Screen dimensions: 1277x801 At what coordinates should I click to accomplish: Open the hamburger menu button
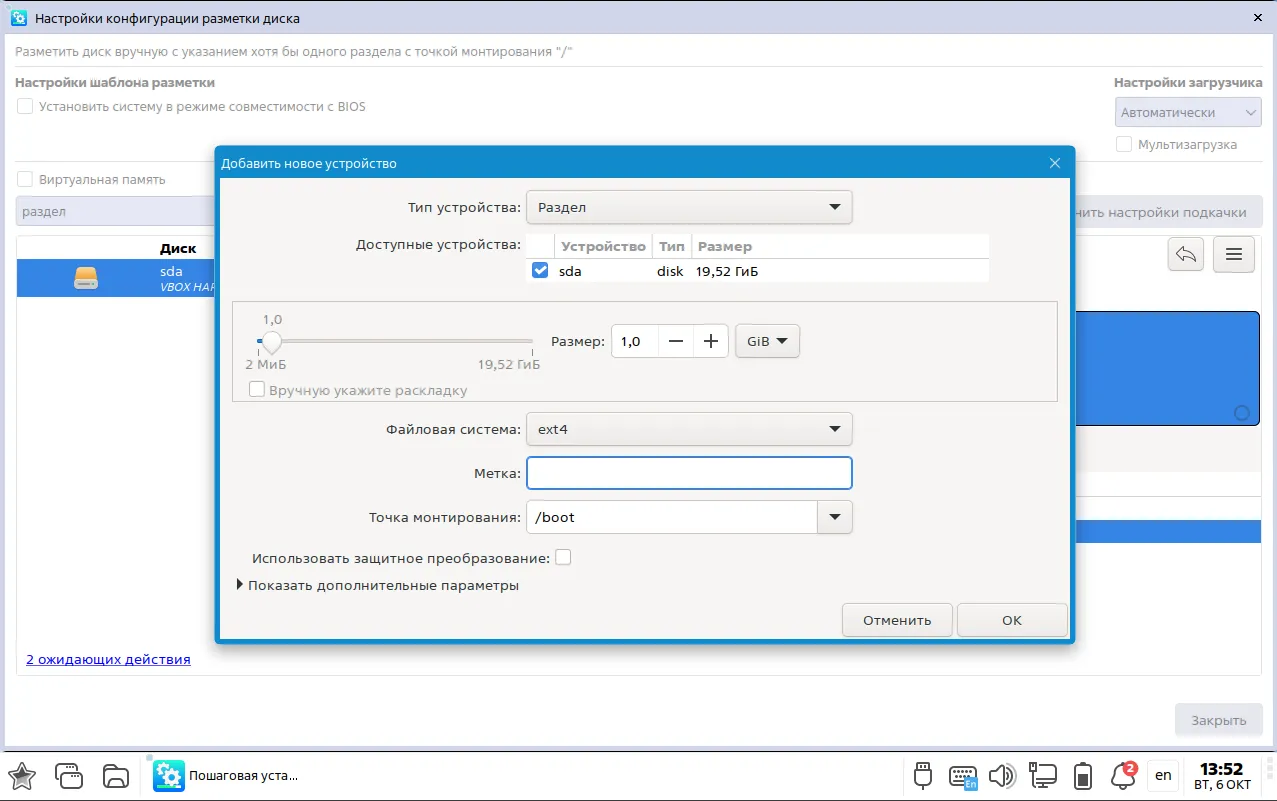(1234, 255)
